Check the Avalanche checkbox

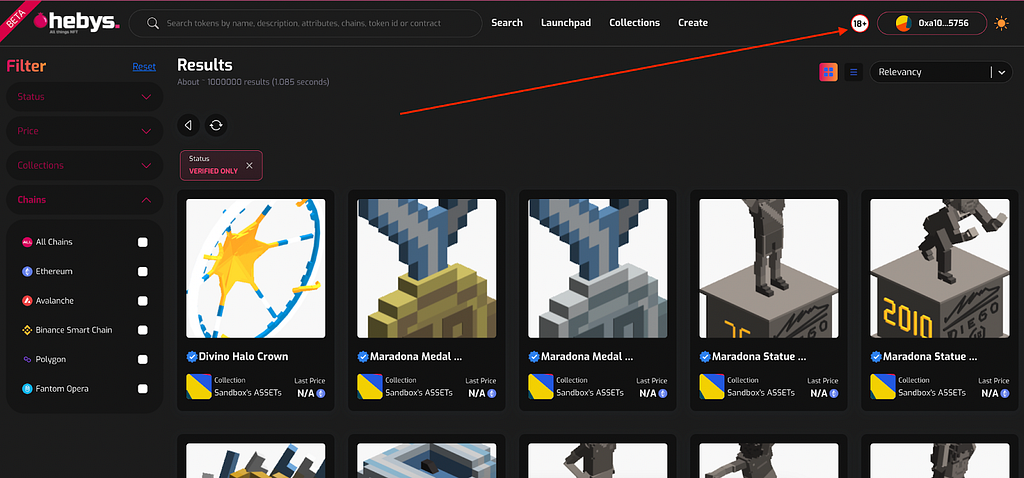click(142, 301)
